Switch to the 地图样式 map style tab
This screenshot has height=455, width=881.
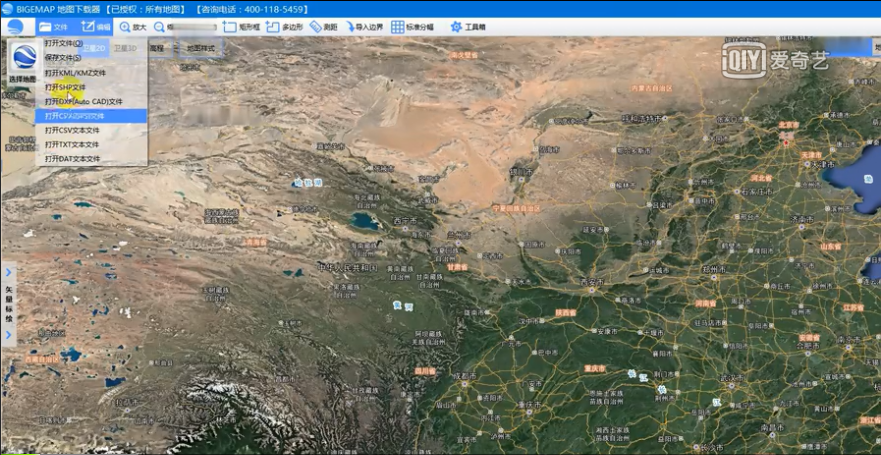click(201, 48)
